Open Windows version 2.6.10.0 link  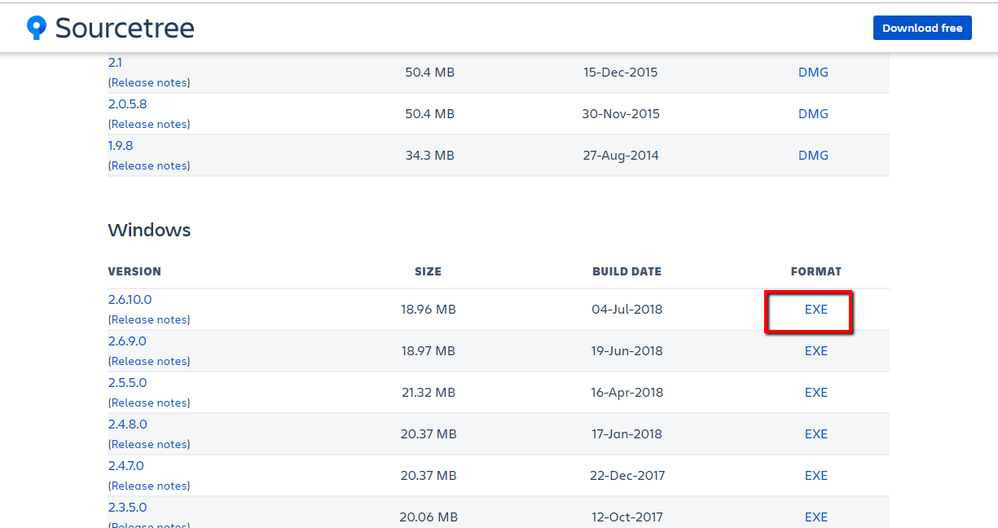pos(130,300)
